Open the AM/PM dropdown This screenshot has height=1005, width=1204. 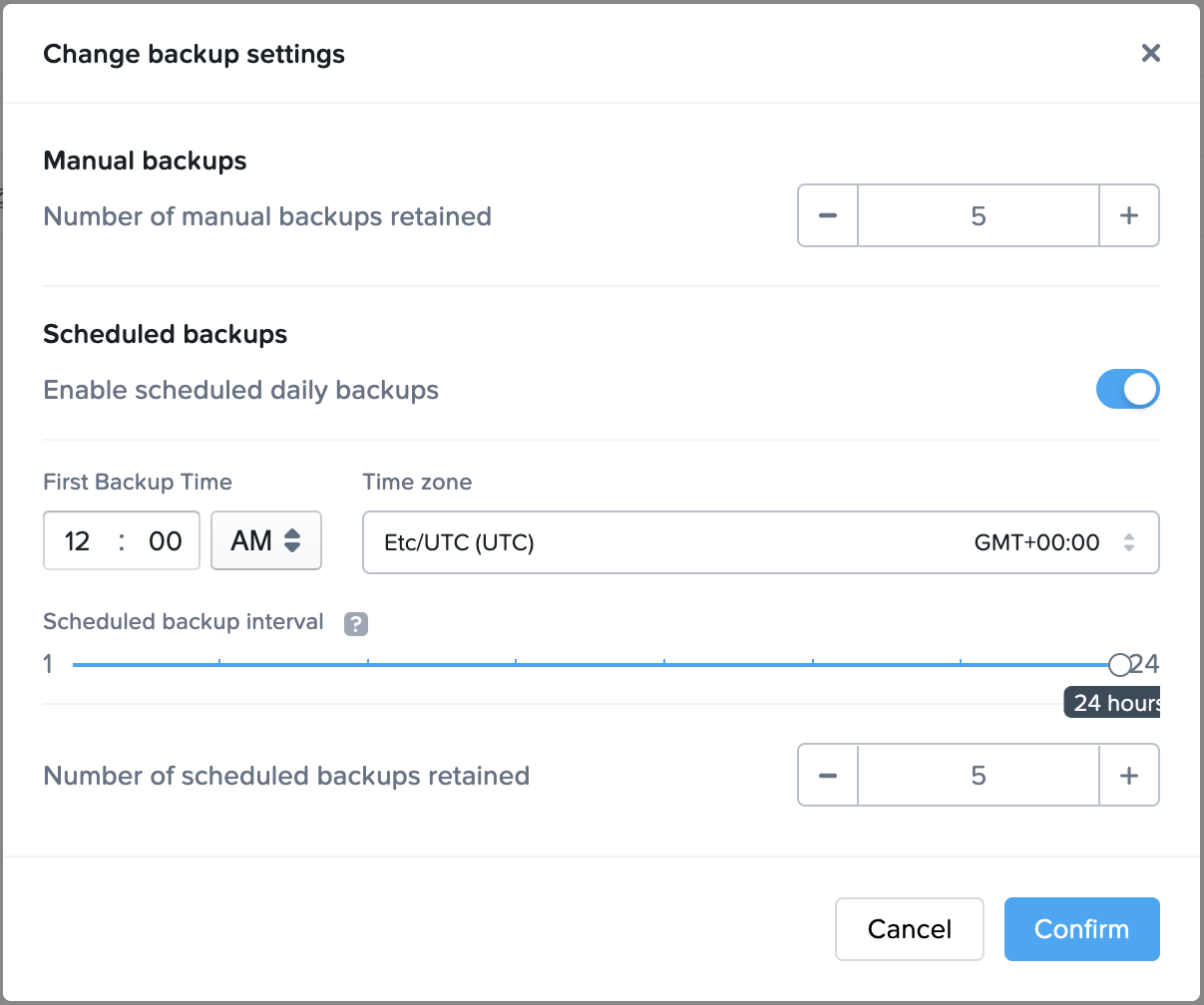click(266, 540)
